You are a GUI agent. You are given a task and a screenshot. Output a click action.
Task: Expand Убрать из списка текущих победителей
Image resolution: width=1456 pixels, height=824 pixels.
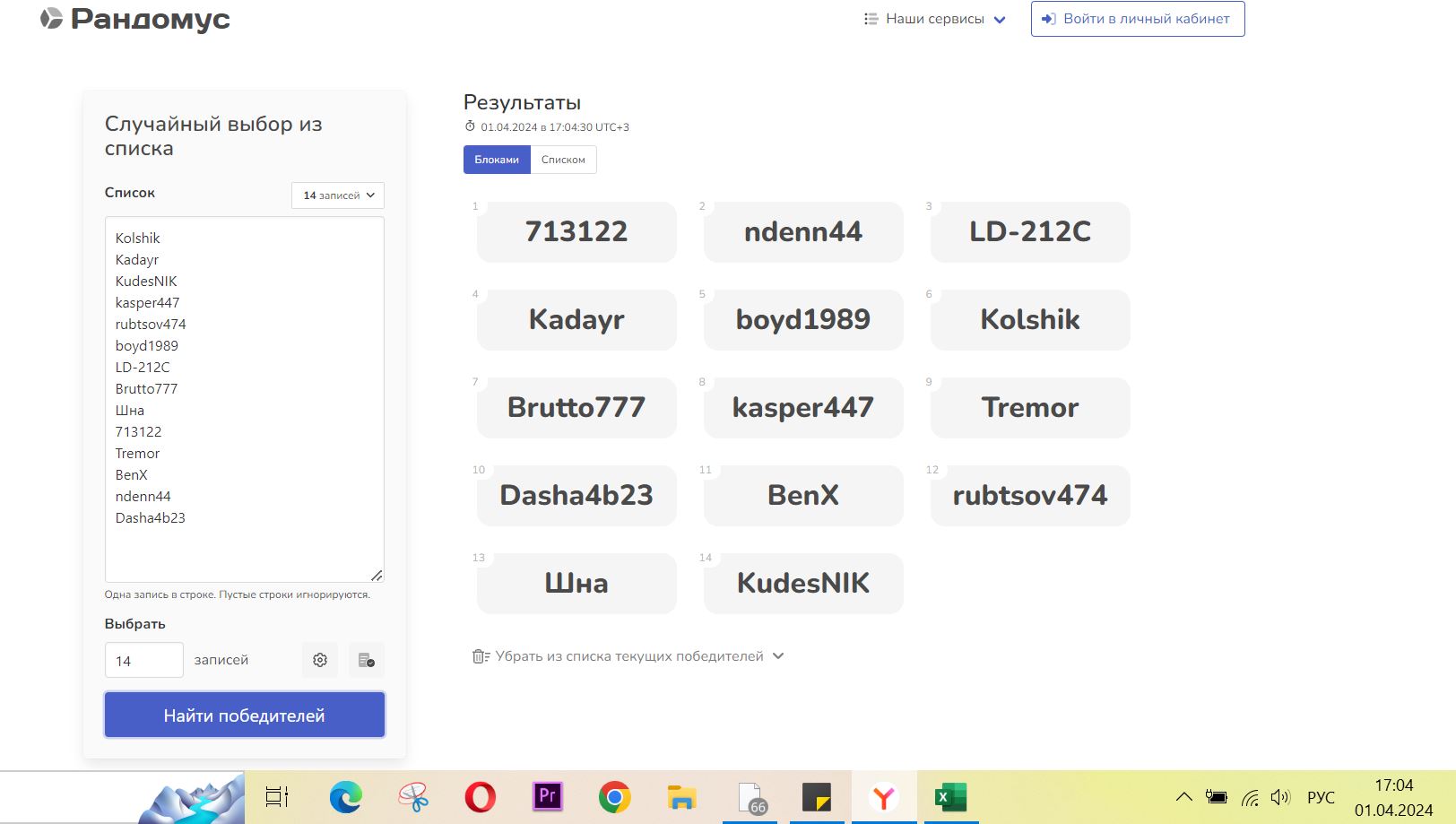click(x=628, y=656)
